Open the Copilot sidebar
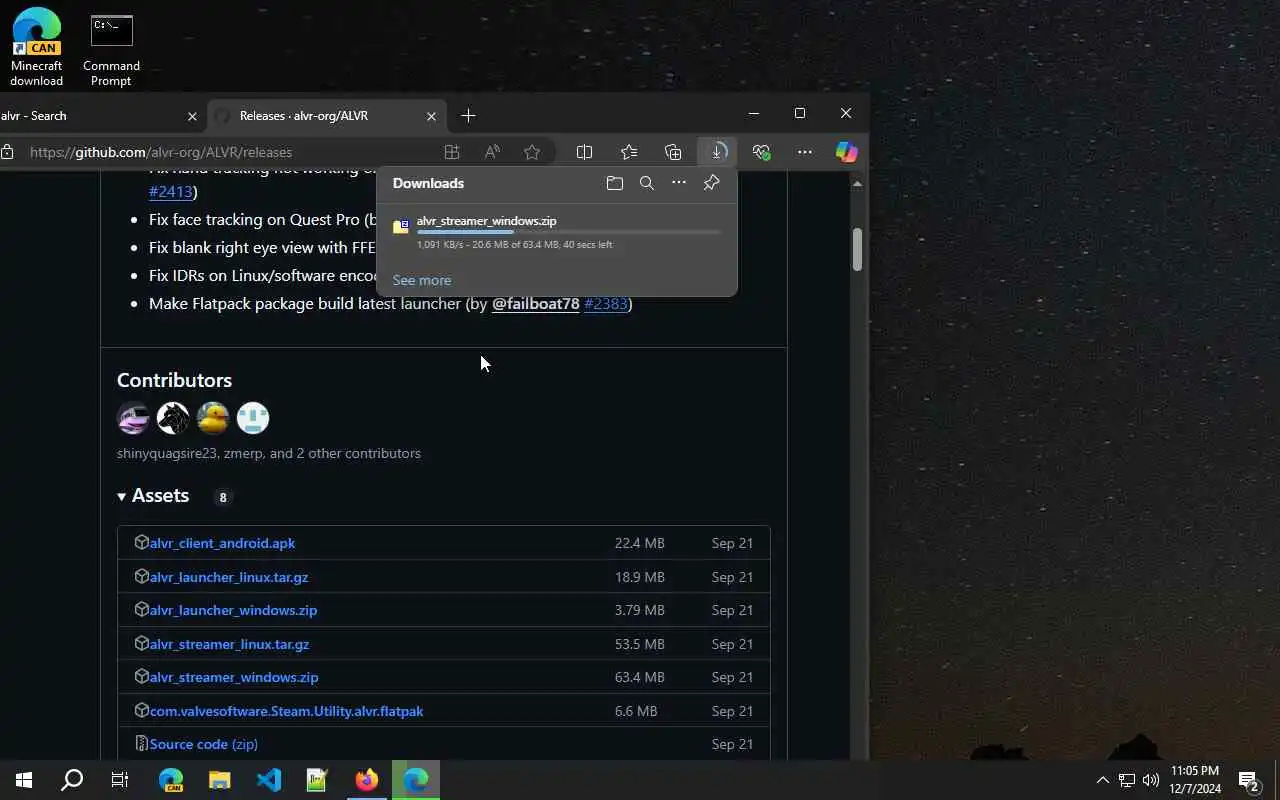The width and height of the screenshot is (1280, 800). [847, 152]
